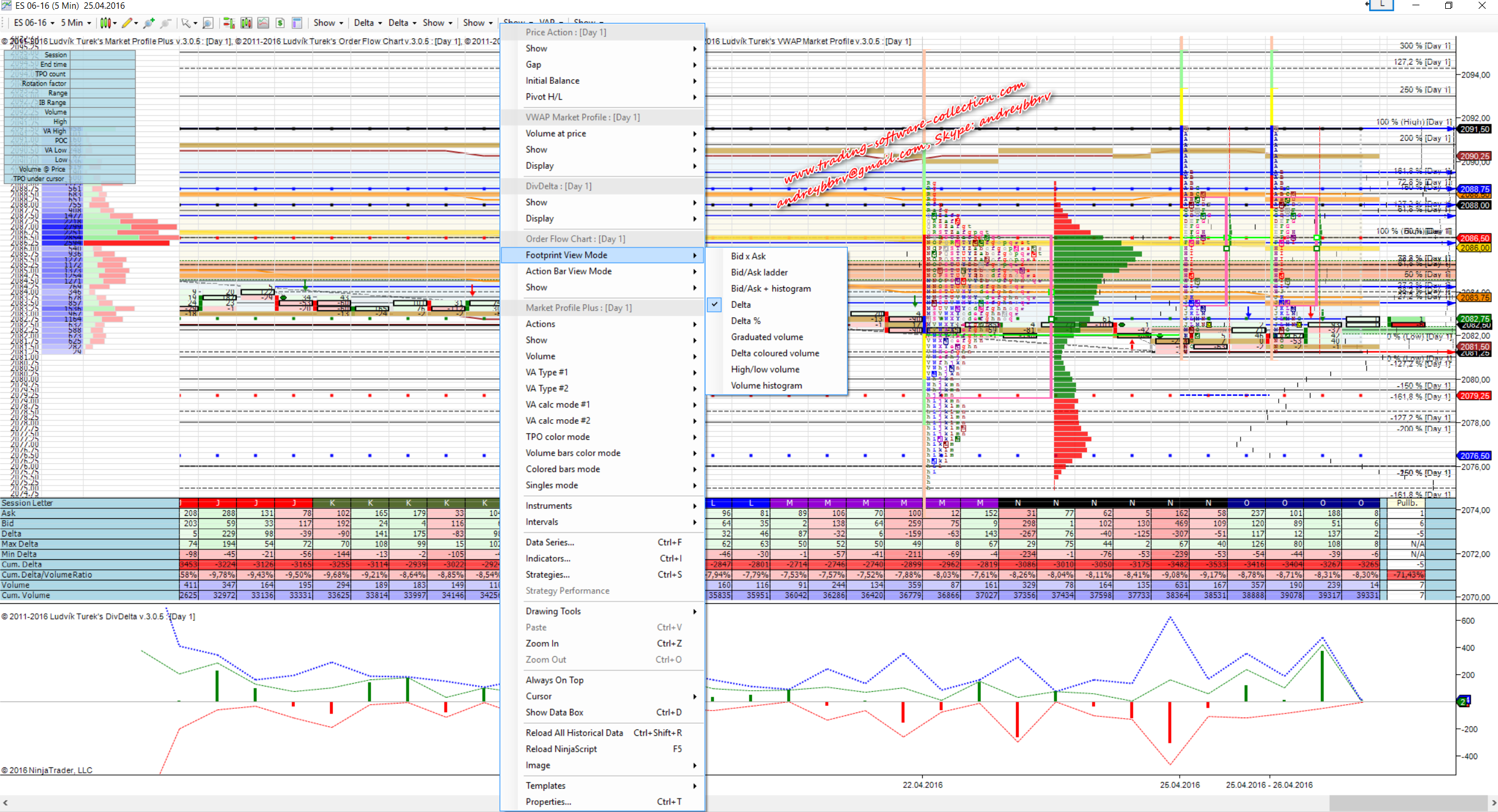
Task: Click the Strategies dollar sign icon
Action: coord(280,23)
